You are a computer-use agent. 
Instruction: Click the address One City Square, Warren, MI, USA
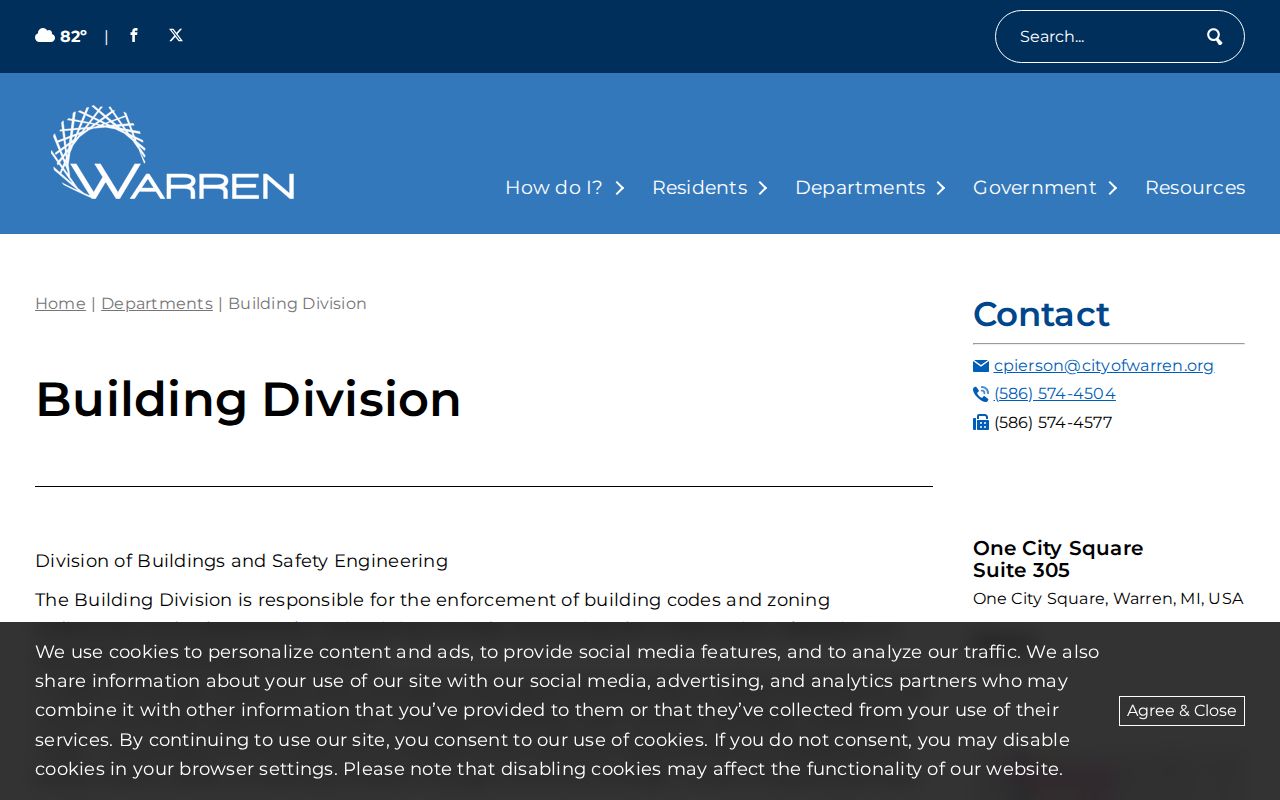pos(1108,599)
